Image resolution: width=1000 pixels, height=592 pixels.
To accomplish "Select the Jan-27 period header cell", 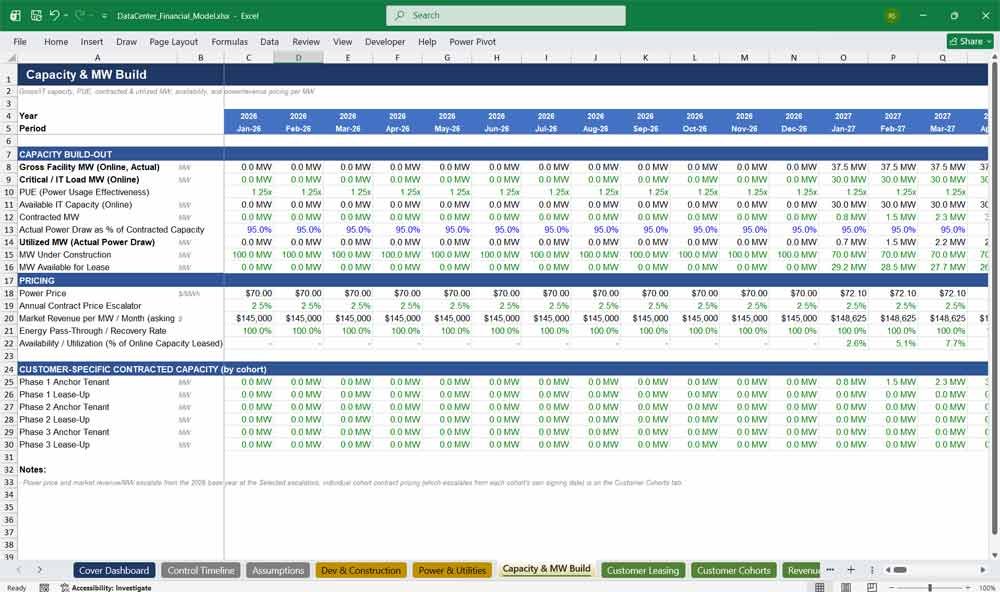I will (843, 128).
